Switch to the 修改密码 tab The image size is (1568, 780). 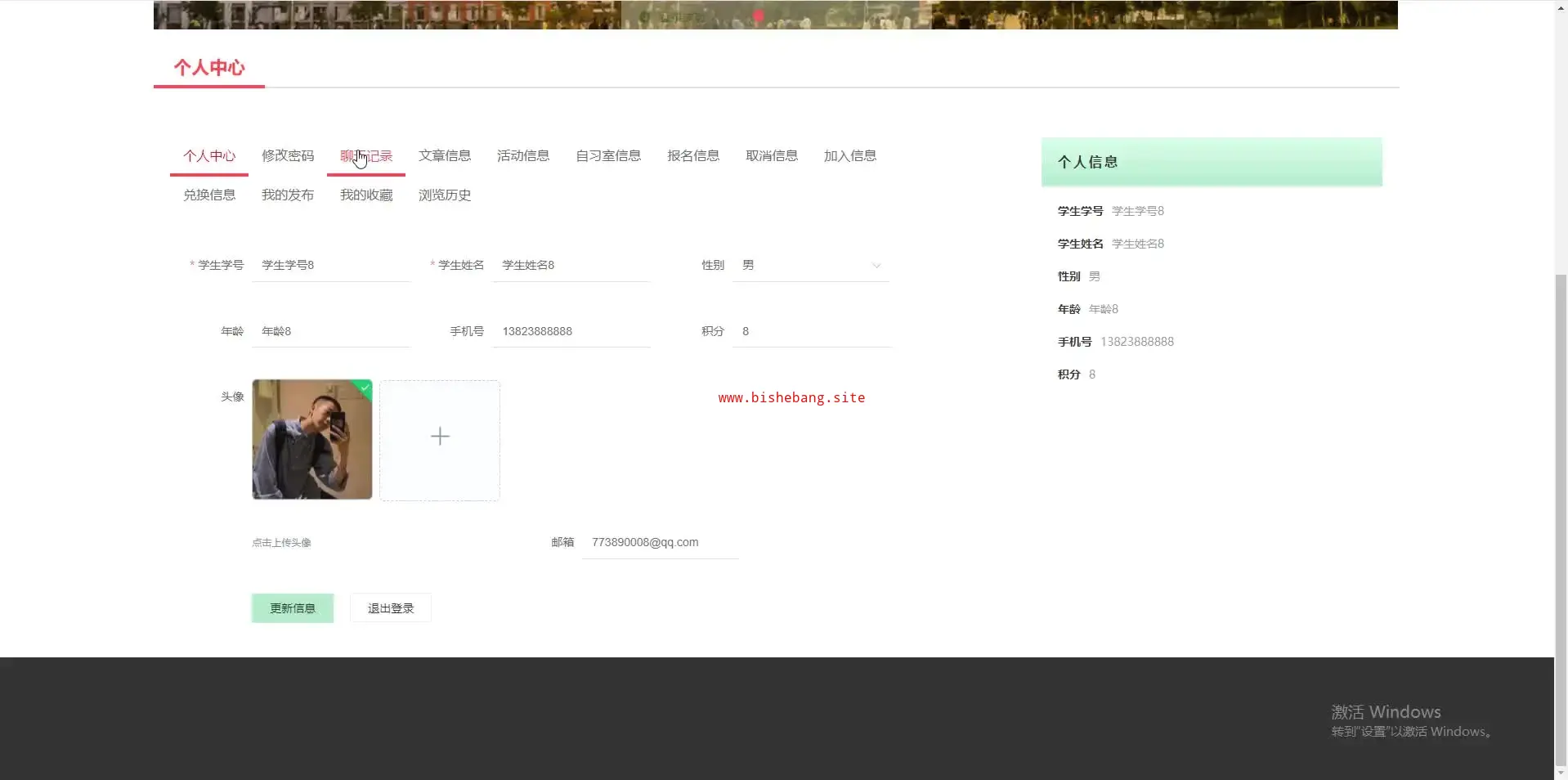click(288, 155)
